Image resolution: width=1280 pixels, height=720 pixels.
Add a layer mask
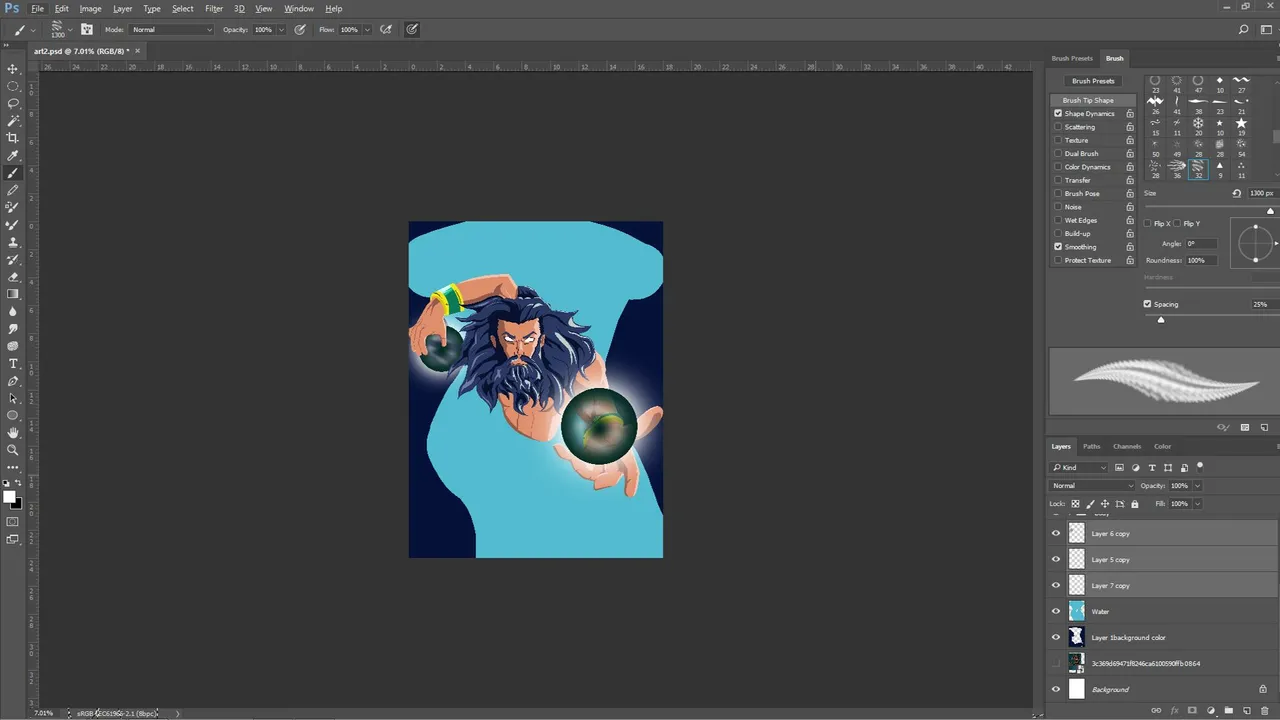pos(1193,710)
